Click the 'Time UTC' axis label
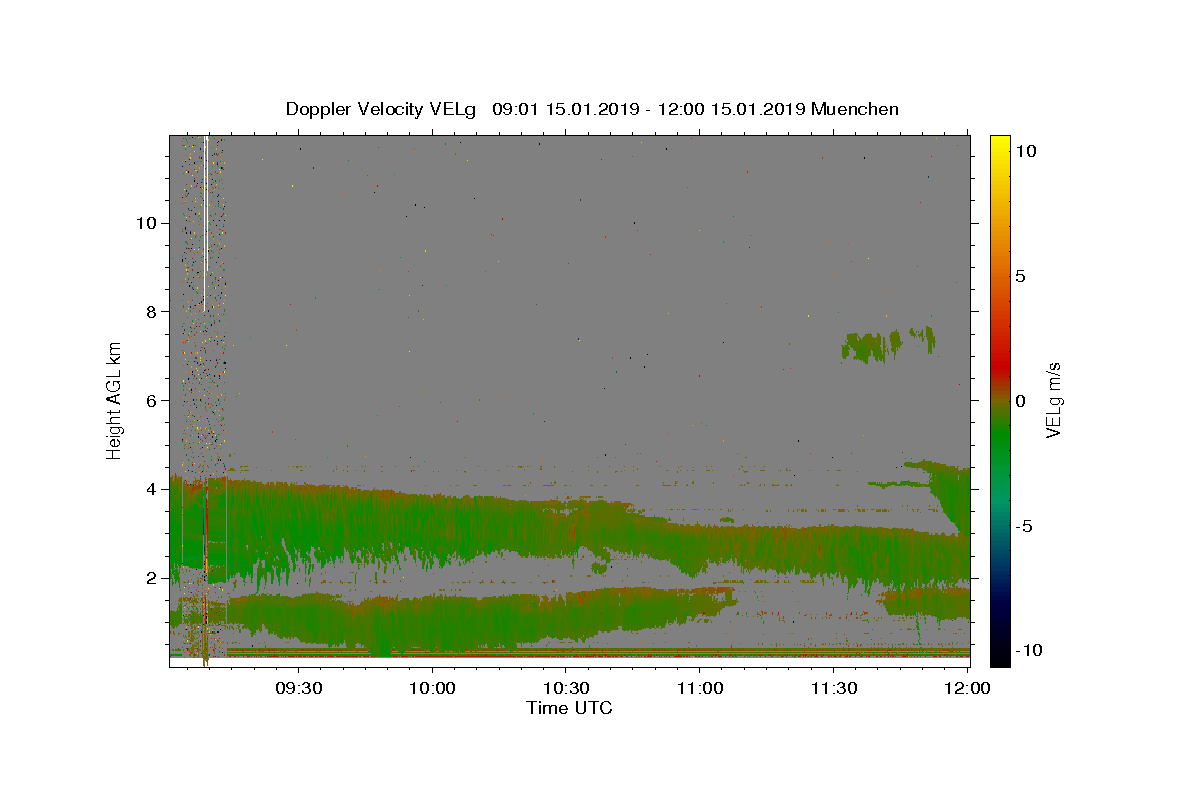 pos(569,708)
